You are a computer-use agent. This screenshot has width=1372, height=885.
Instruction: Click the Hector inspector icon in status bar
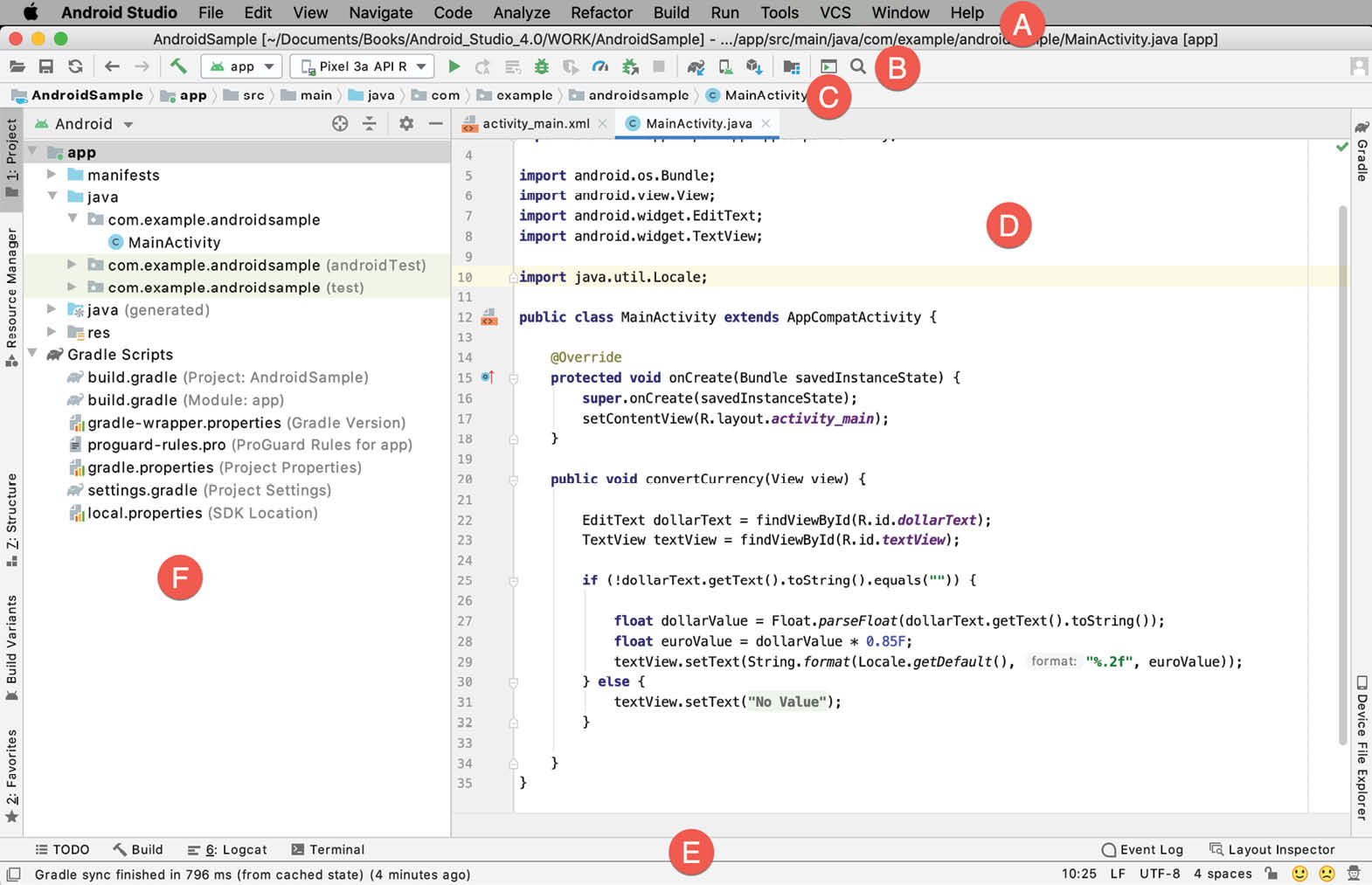coord(1354,874)
